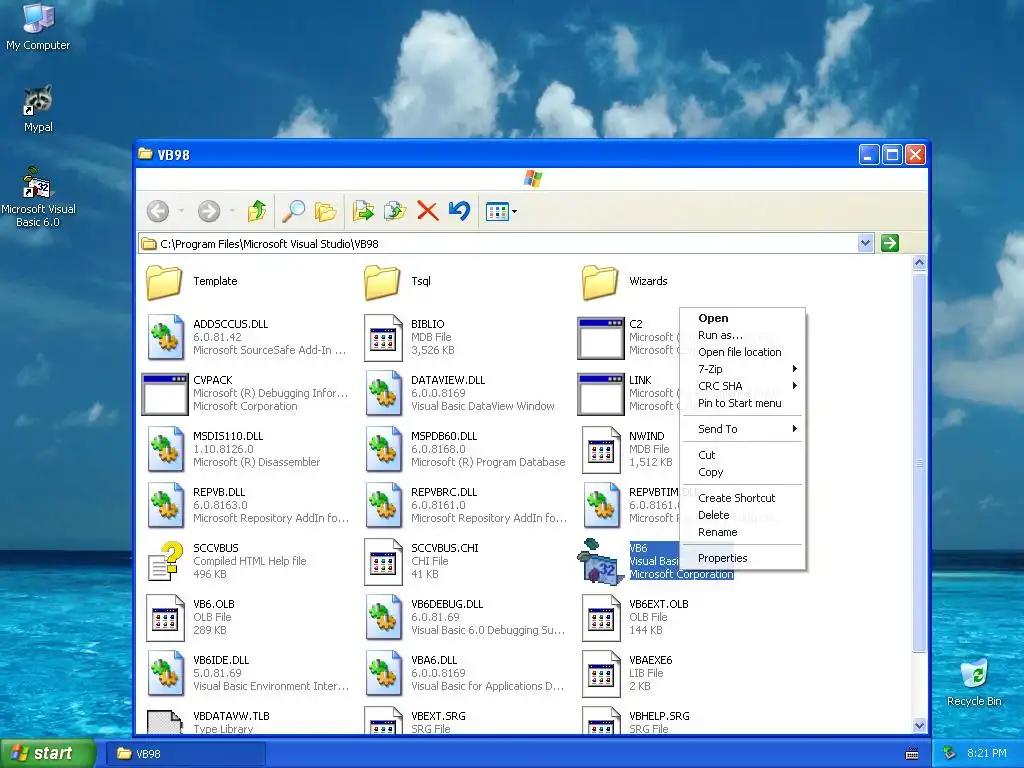
Task: Click the system tray keyboard icon
Action: [x=912, y=754]
